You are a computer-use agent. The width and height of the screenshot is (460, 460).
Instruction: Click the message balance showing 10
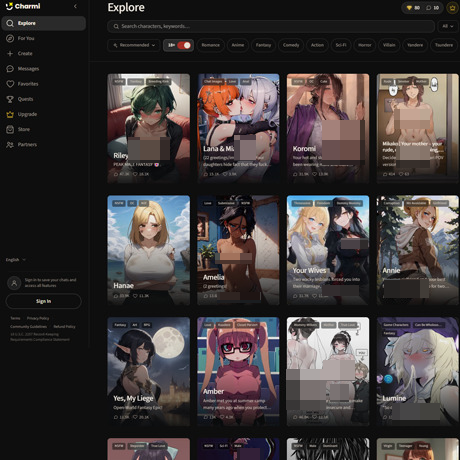pos(432,8)
